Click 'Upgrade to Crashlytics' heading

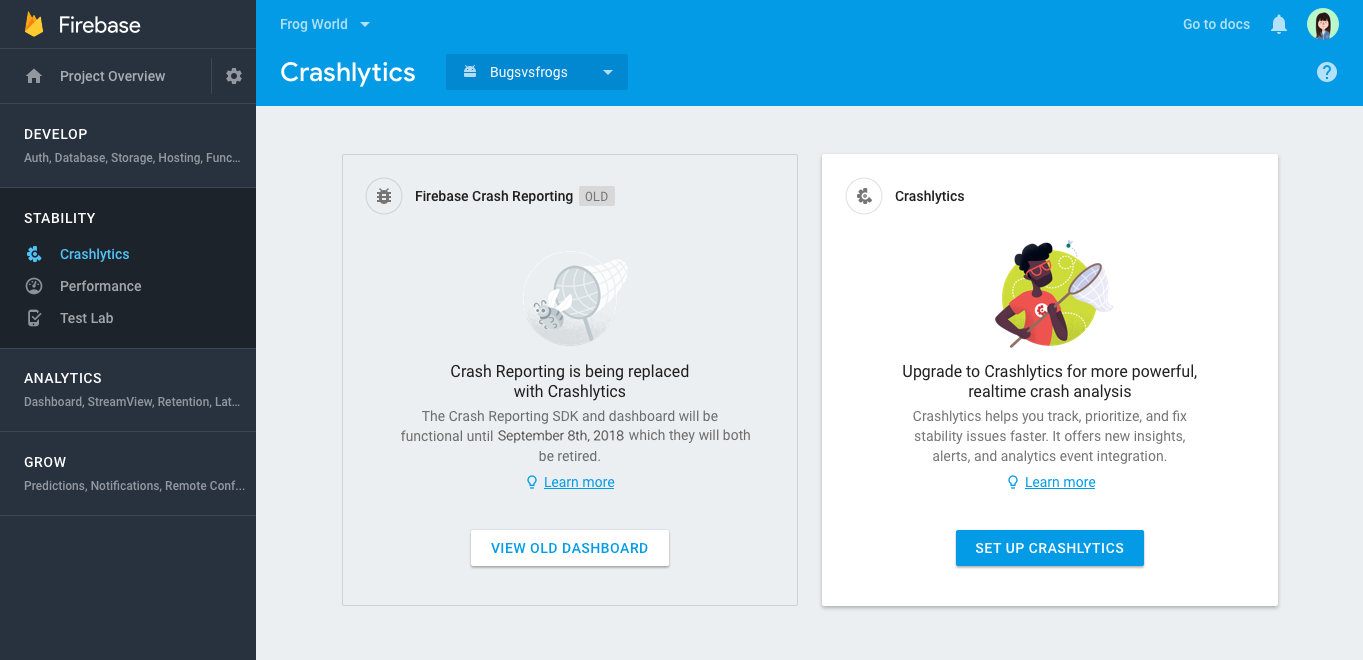tap(1050, 381)
